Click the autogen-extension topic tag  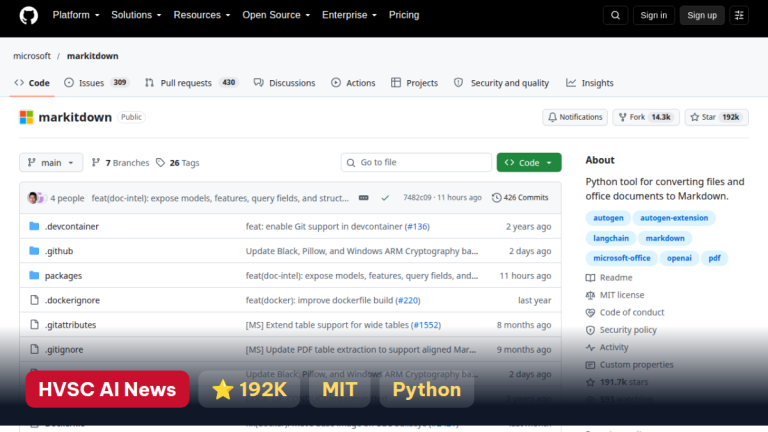pos(674,218)
